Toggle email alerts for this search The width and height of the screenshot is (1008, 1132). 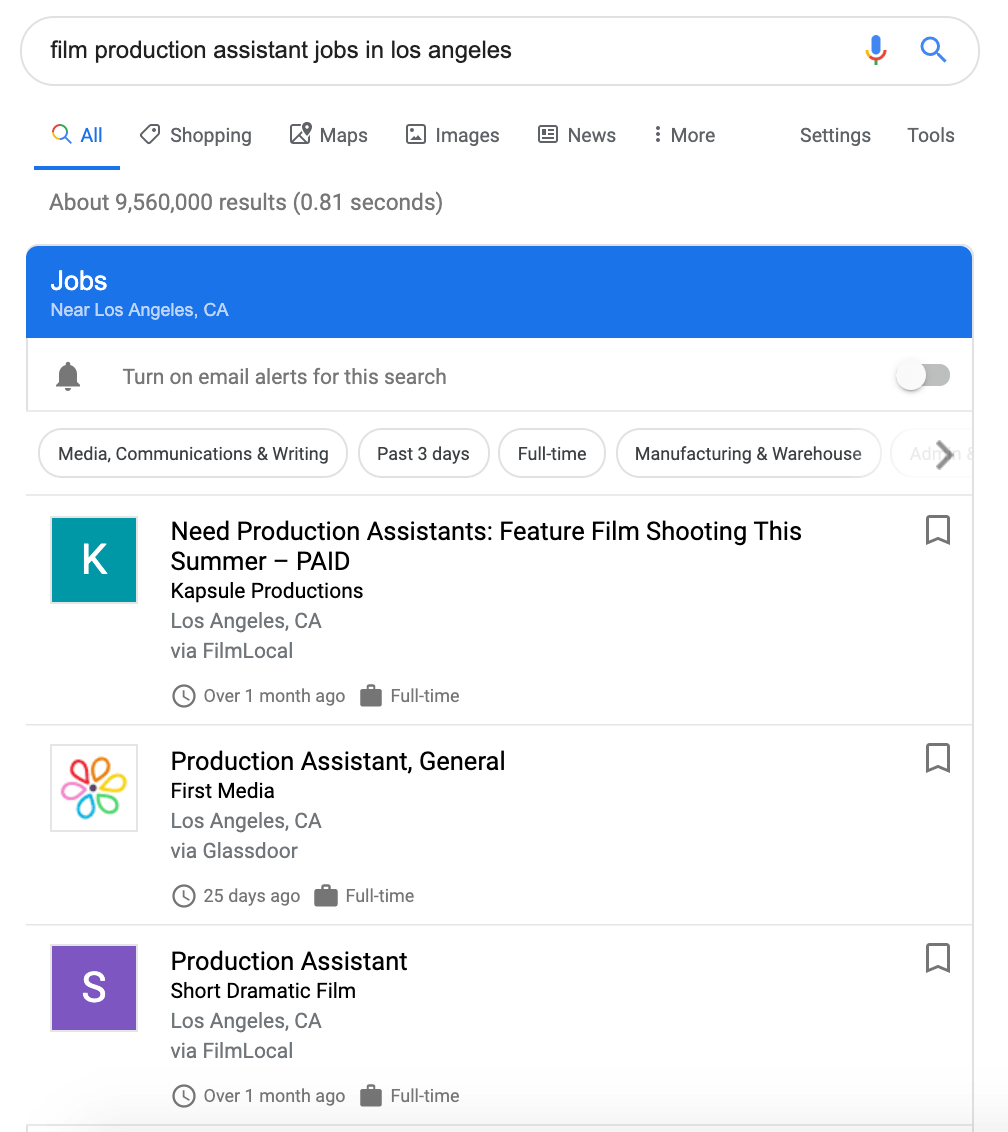pyautogui.click(x=923, y=375)
